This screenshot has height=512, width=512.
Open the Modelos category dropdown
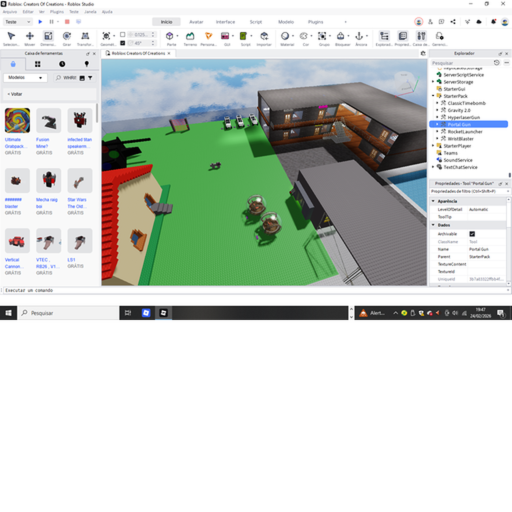[25, 78]
